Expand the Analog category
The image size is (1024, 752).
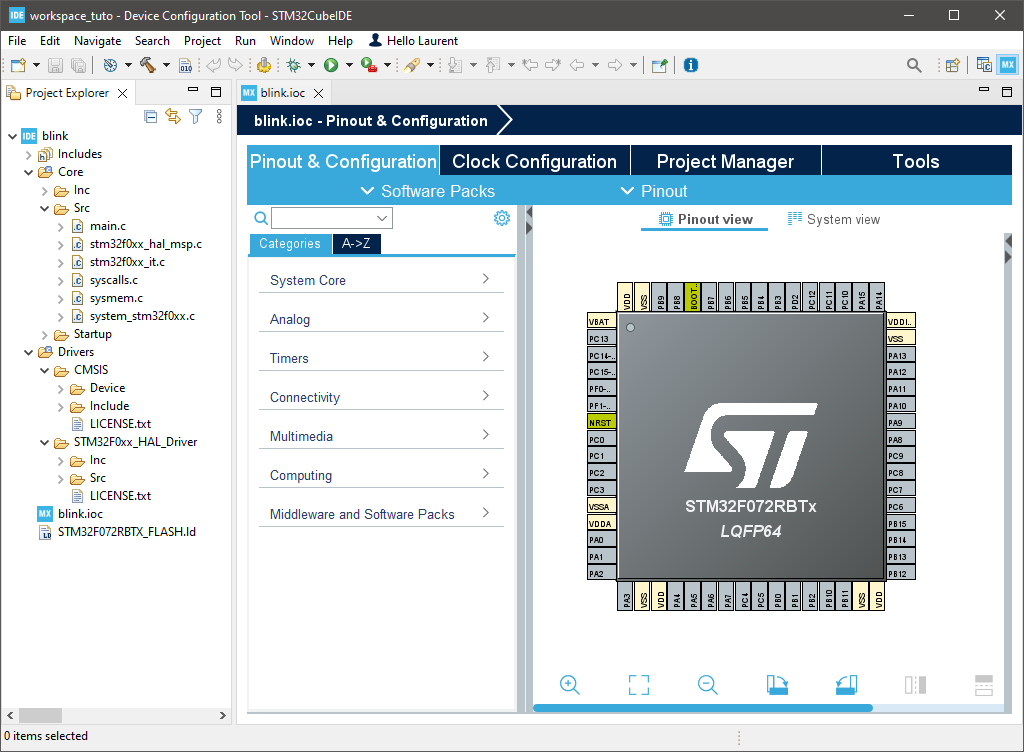point(381,319)
